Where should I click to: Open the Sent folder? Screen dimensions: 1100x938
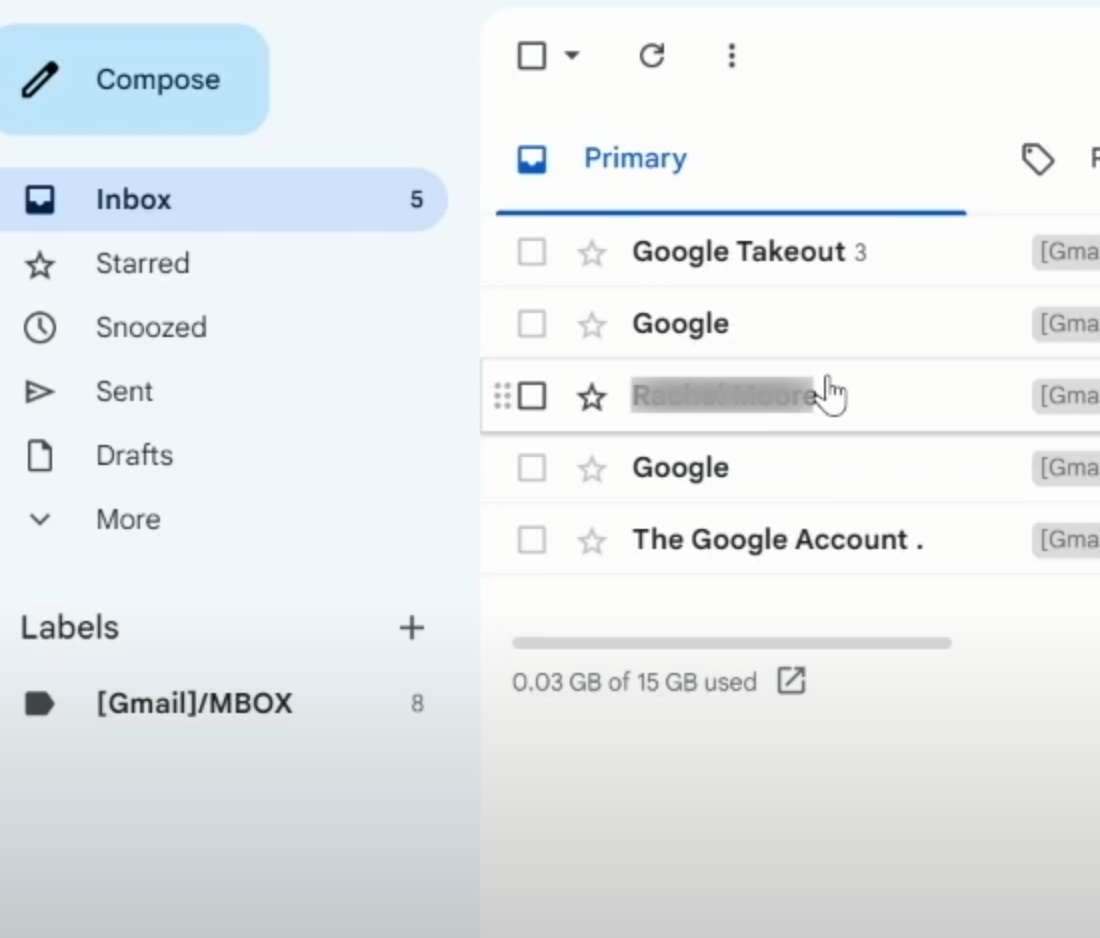pos(124,391)
